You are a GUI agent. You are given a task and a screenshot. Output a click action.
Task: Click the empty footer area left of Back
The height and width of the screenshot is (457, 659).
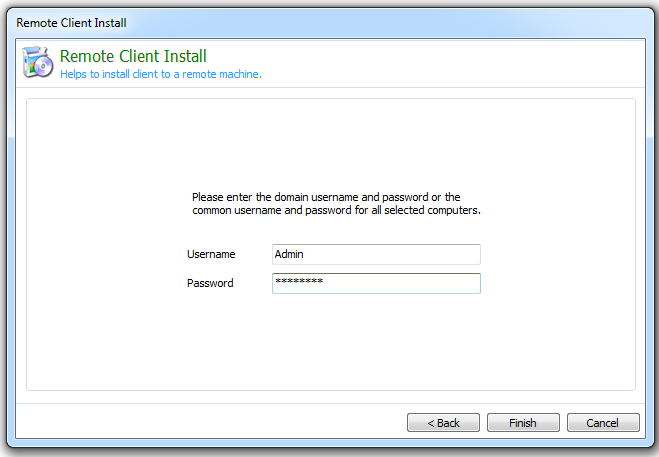coord(200,423)
